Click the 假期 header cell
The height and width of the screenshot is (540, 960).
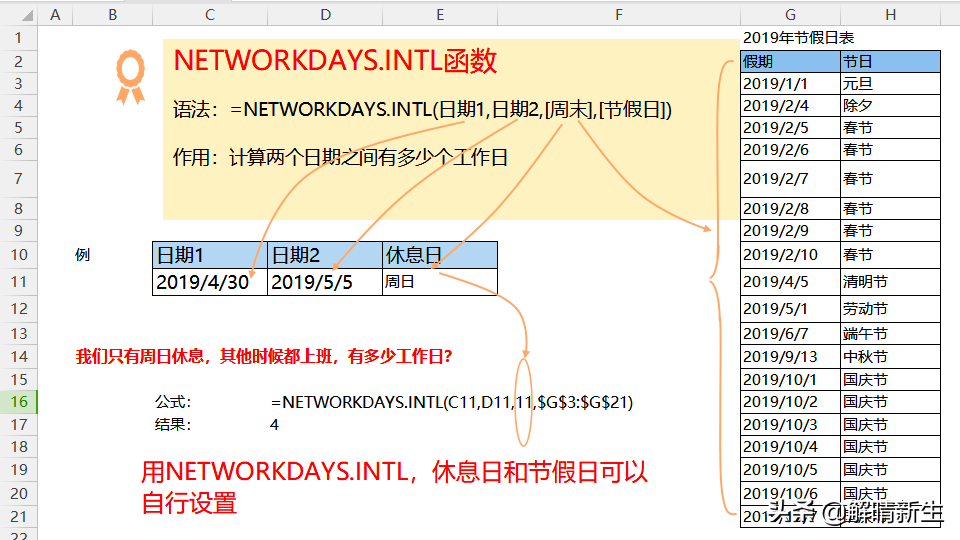(790, 61)
